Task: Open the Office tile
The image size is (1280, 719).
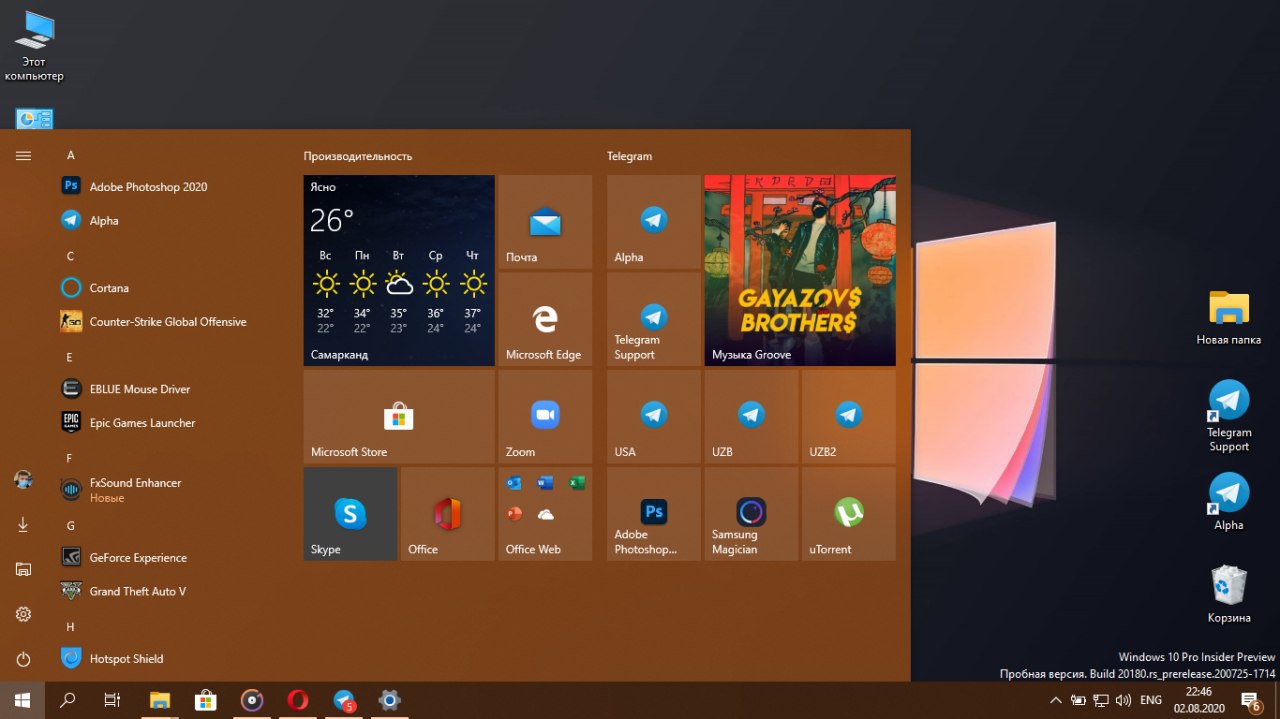Action: coord(448,514)
